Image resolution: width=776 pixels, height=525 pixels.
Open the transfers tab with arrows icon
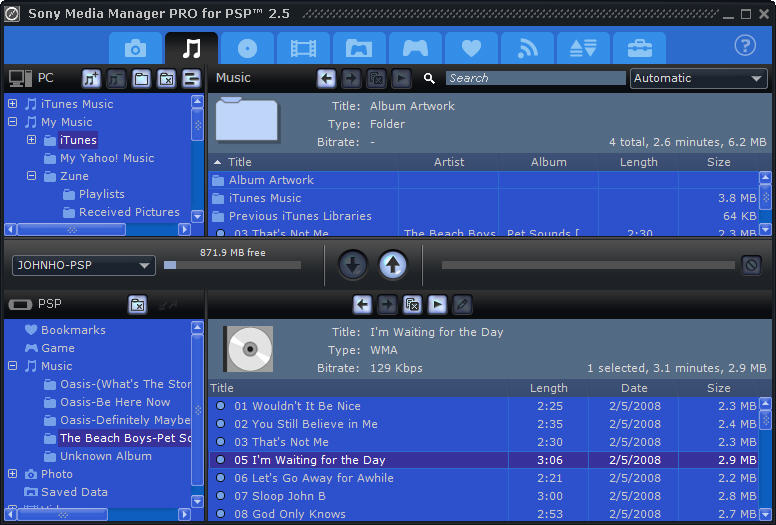pyautogui.click(x=583, y=48)
